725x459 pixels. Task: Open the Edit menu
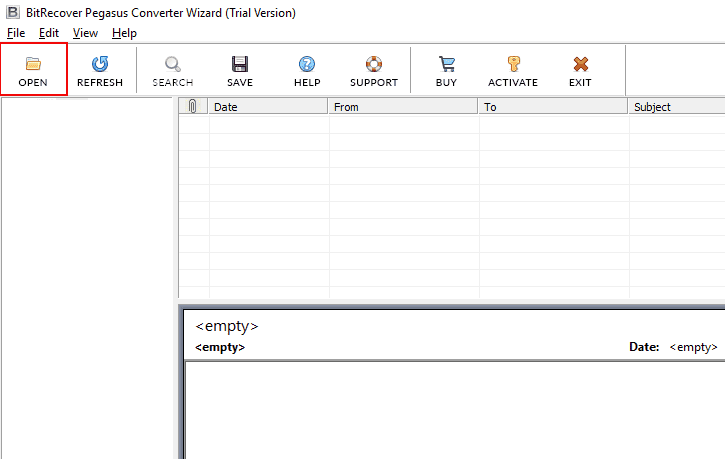48,33
